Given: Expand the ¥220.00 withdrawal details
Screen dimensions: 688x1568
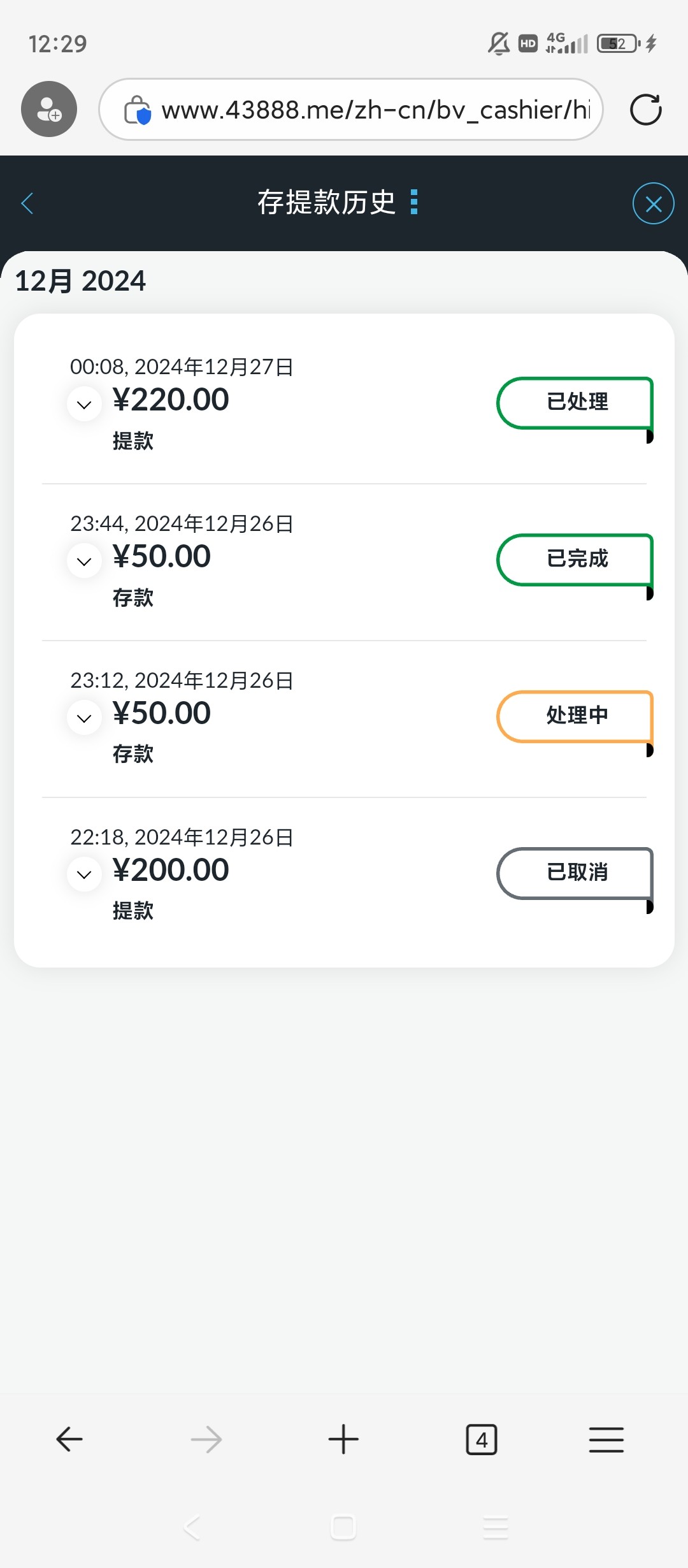Looking at the screenshot, I should click(84, 404).
